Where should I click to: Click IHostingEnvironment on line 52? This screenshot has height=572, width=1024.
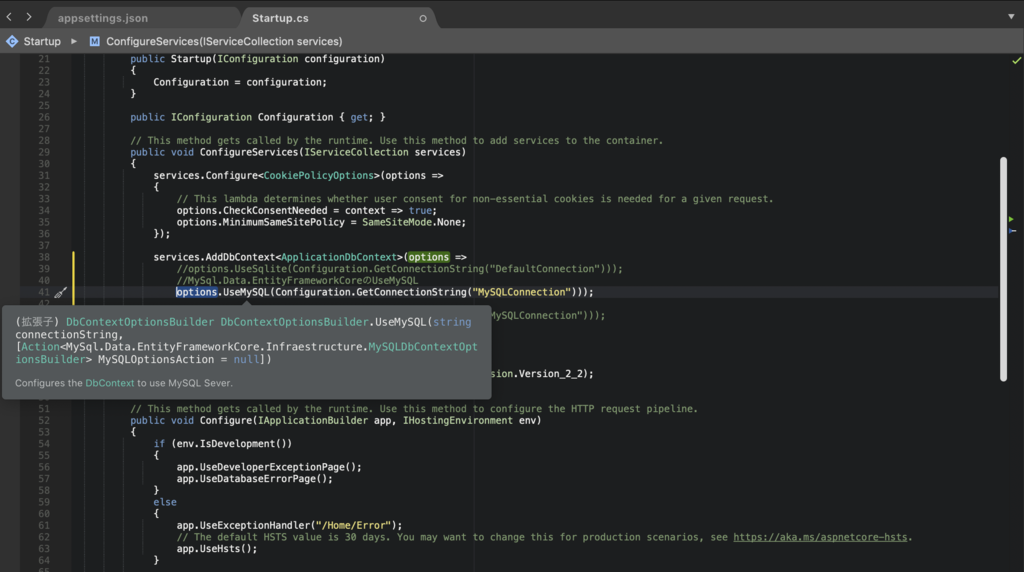458,421
